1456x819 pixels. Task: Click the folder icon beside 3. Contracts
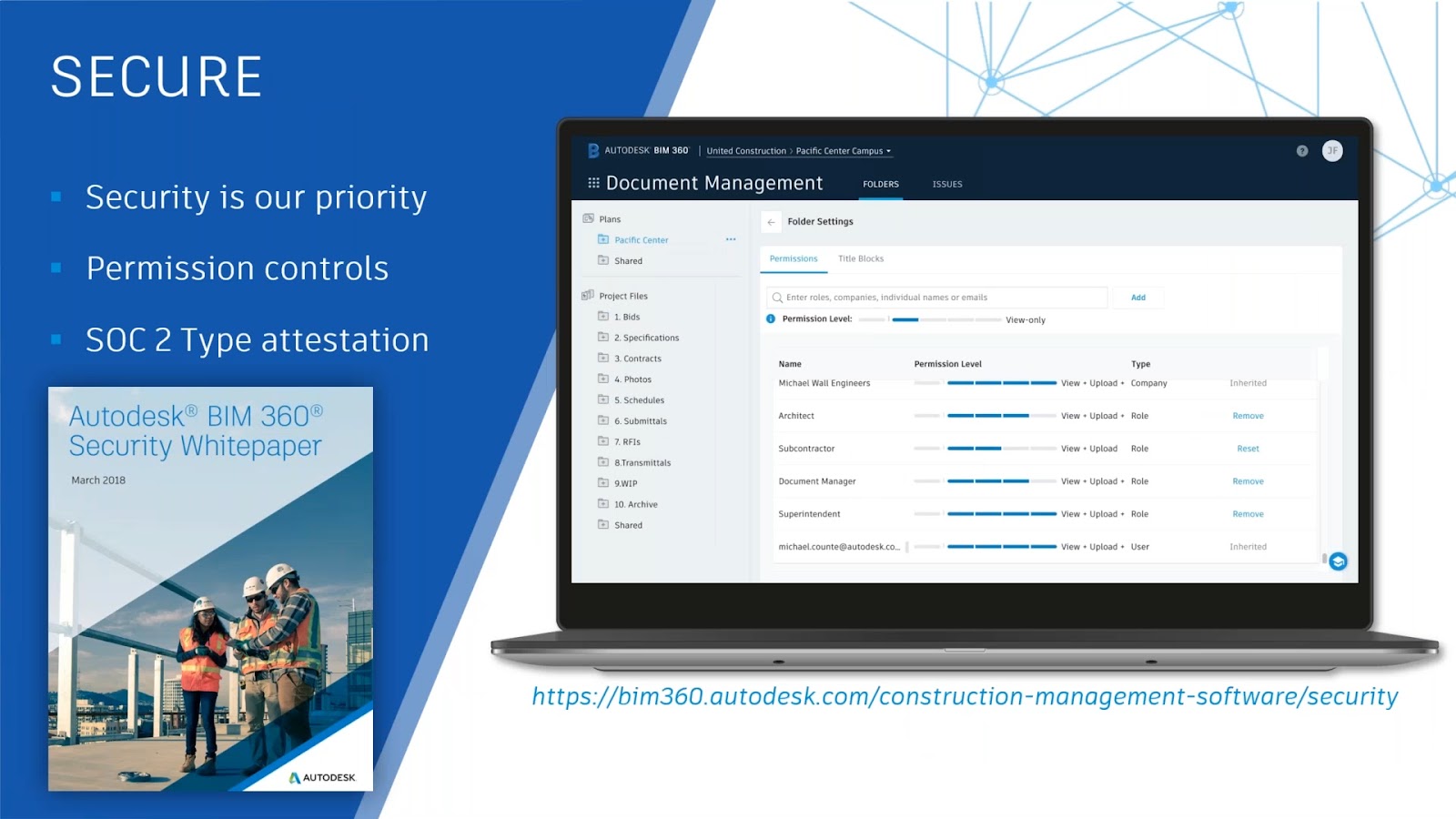(x=602, y=359)
